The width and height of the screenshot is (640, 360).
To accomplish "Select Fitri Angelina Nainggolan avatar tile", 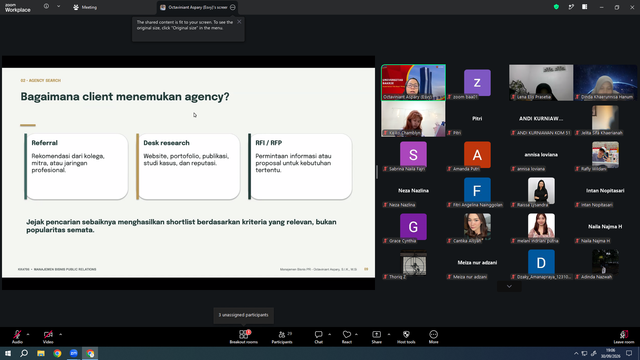I will click(477, 191).
